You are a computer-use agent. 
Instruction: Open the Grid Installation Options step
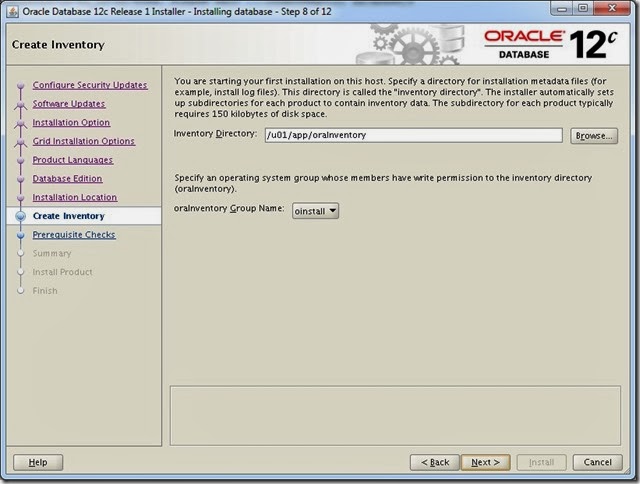[84, 141]
